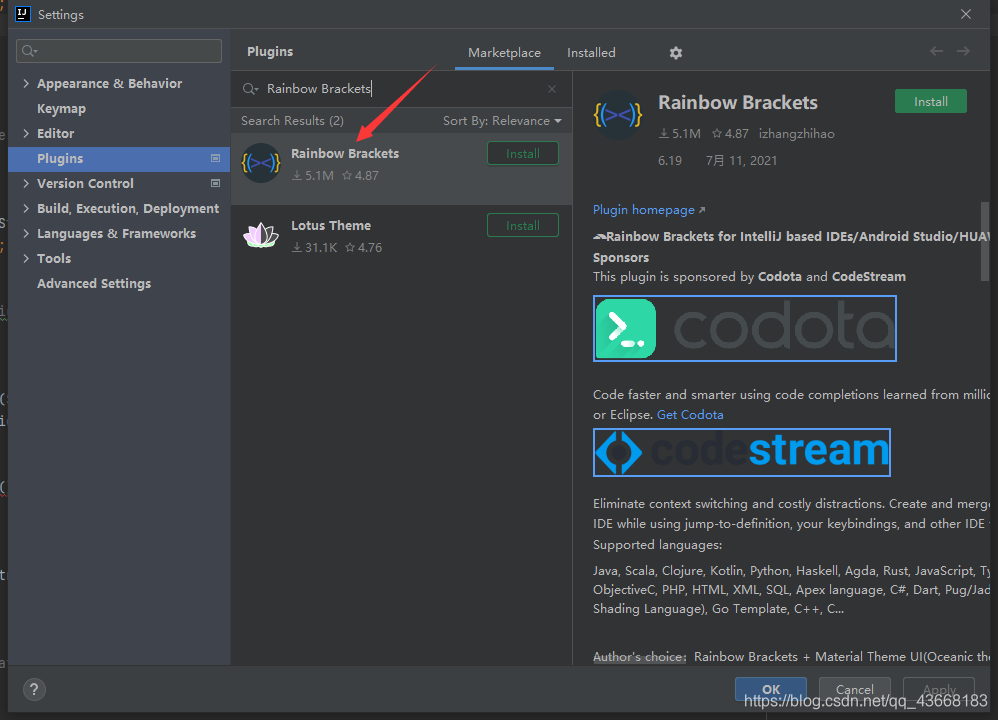Select Plugins in the settings tree
This screenshot has height=720, width=998.
tap(119, 159)
